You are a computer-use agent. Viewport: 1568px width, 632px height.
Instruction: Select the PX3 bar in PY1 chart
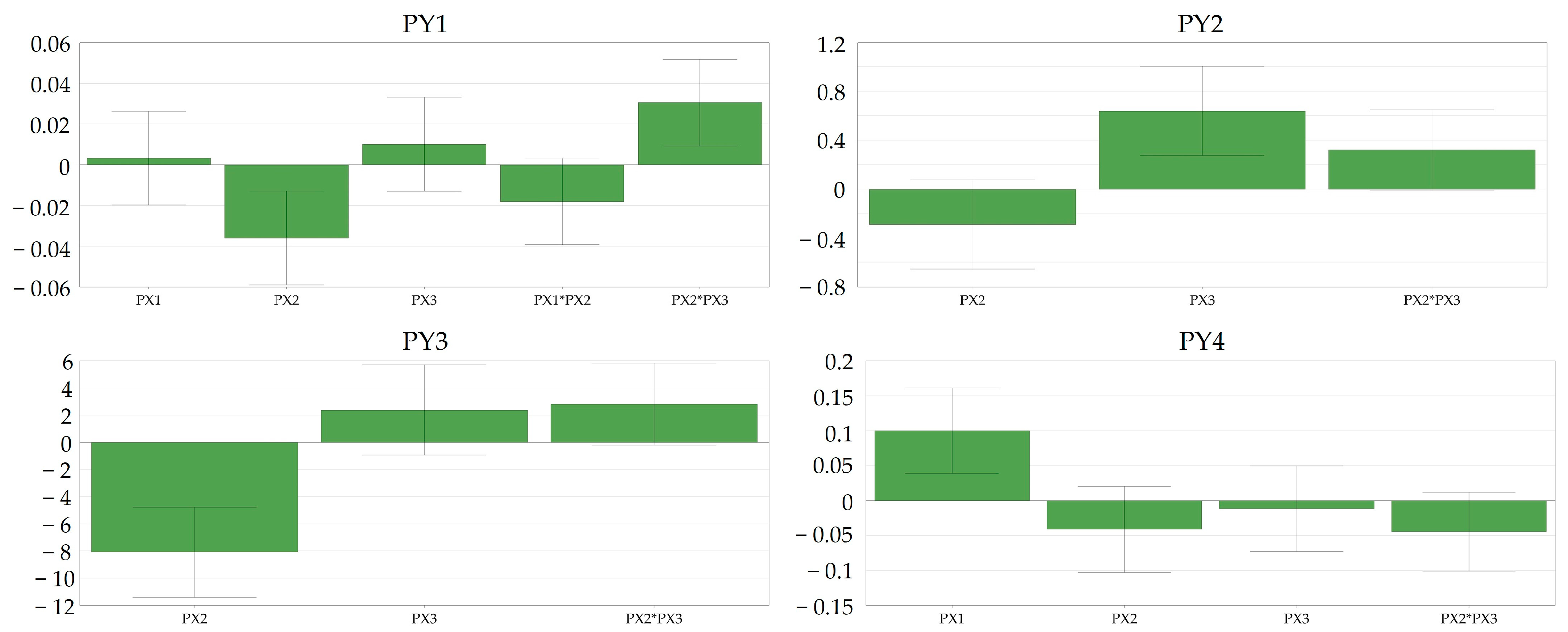point(424,154)
